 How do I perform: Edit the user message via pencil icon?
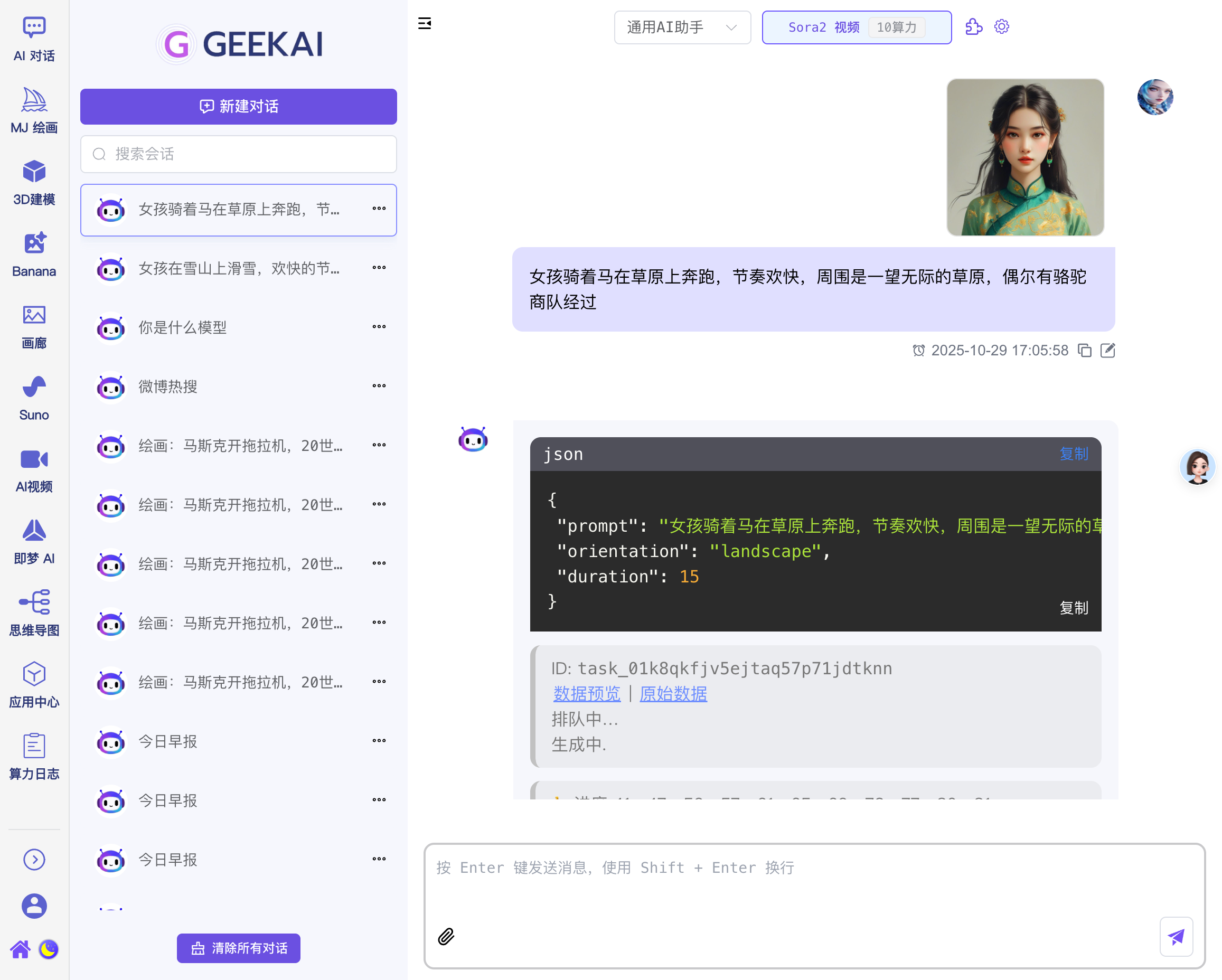(1108, 350)
